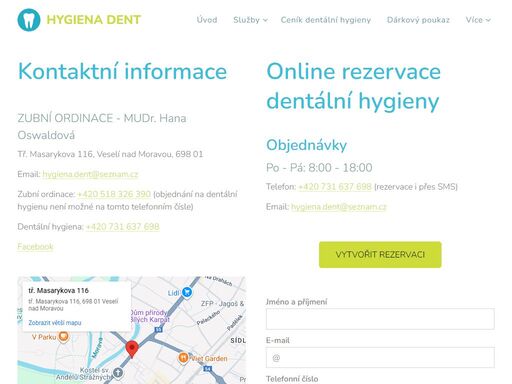This screenshot has width=512, height=384.
Task: Click the tř. Masarykova 116 map card title
Action: click(x=59, y=291)
